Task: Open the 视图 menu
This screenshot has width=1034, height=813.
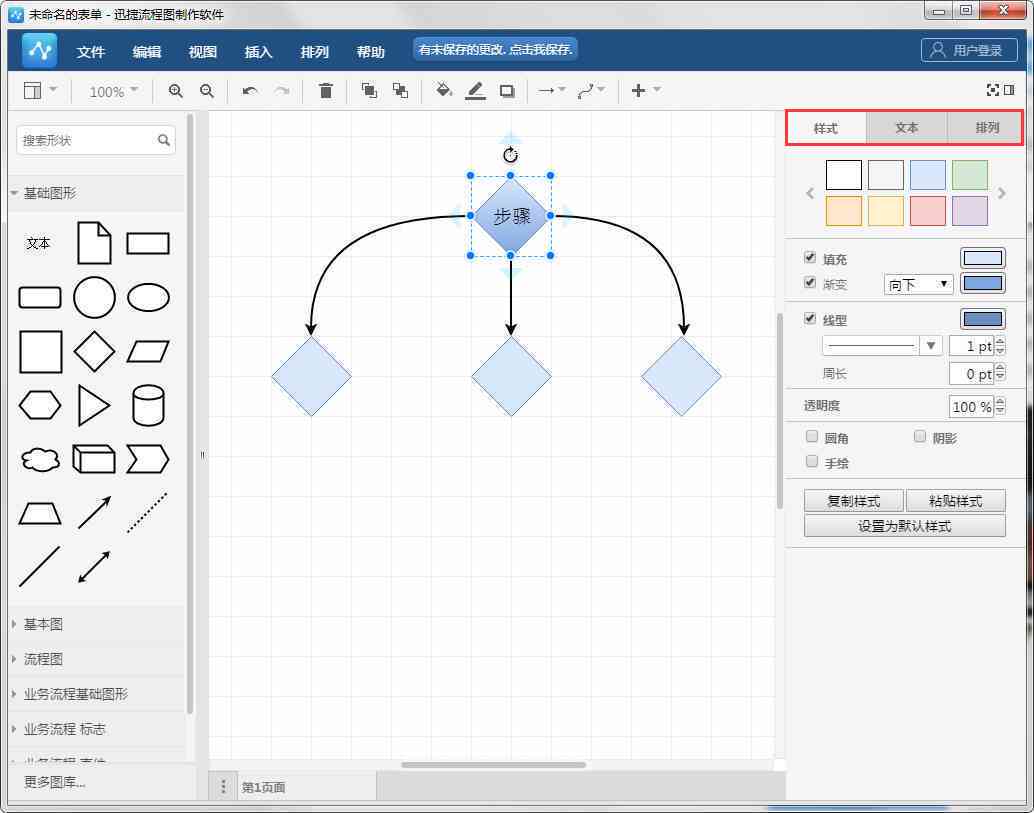Action: tap(202, 51)
